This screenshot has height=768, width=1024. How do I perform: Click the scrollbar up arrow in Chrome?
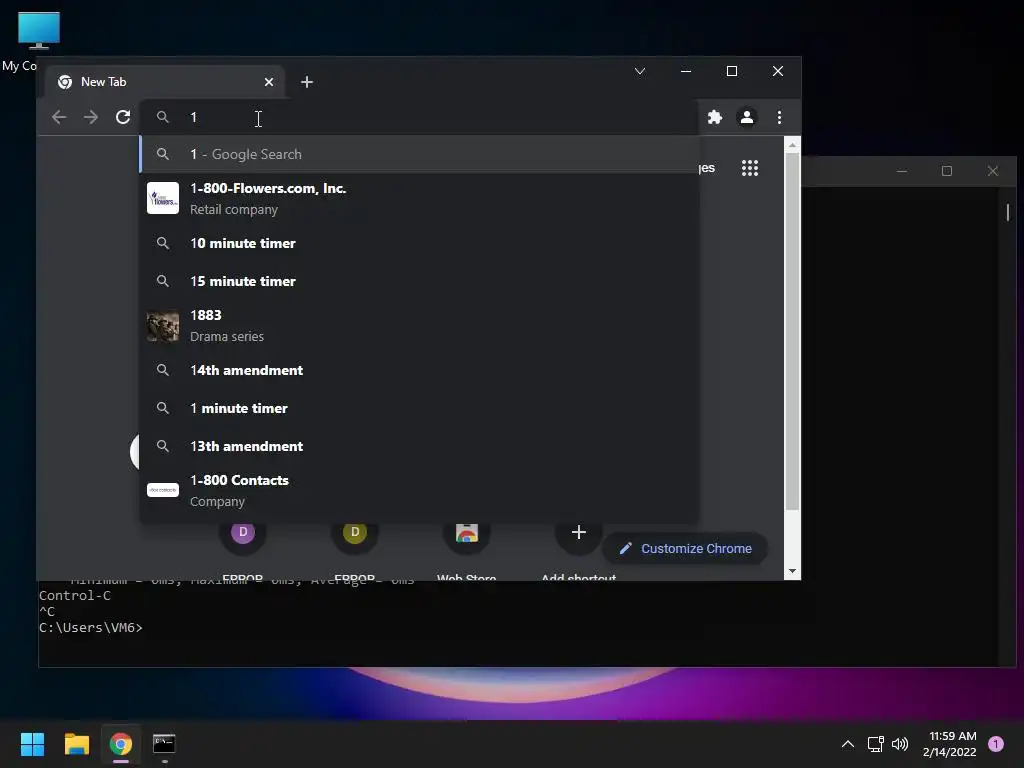click(x=792, y=145)
